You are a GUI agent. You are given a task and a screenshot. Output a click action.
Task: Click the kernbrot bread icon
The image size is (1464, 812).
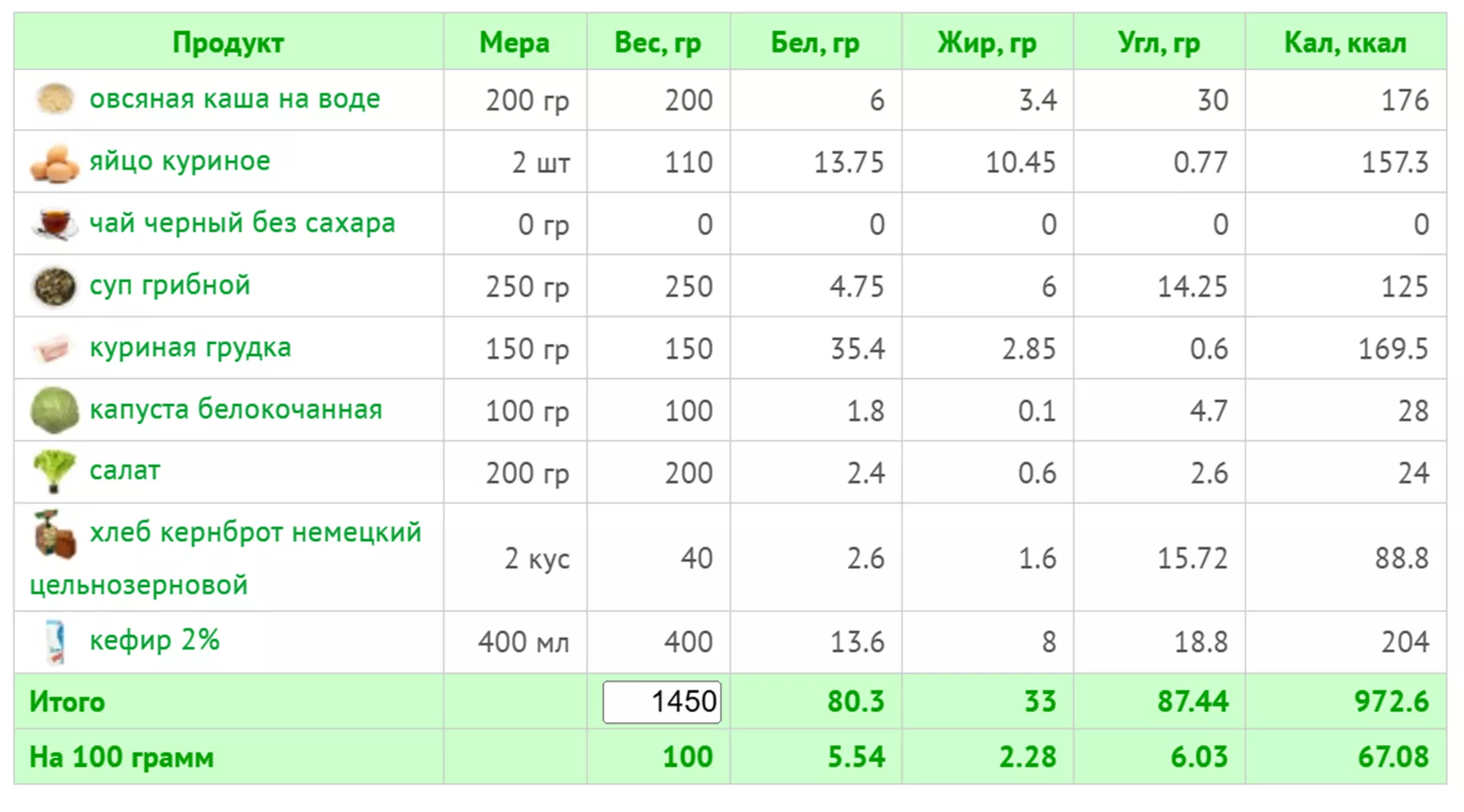pyautogui.click(x=54, y=534)
